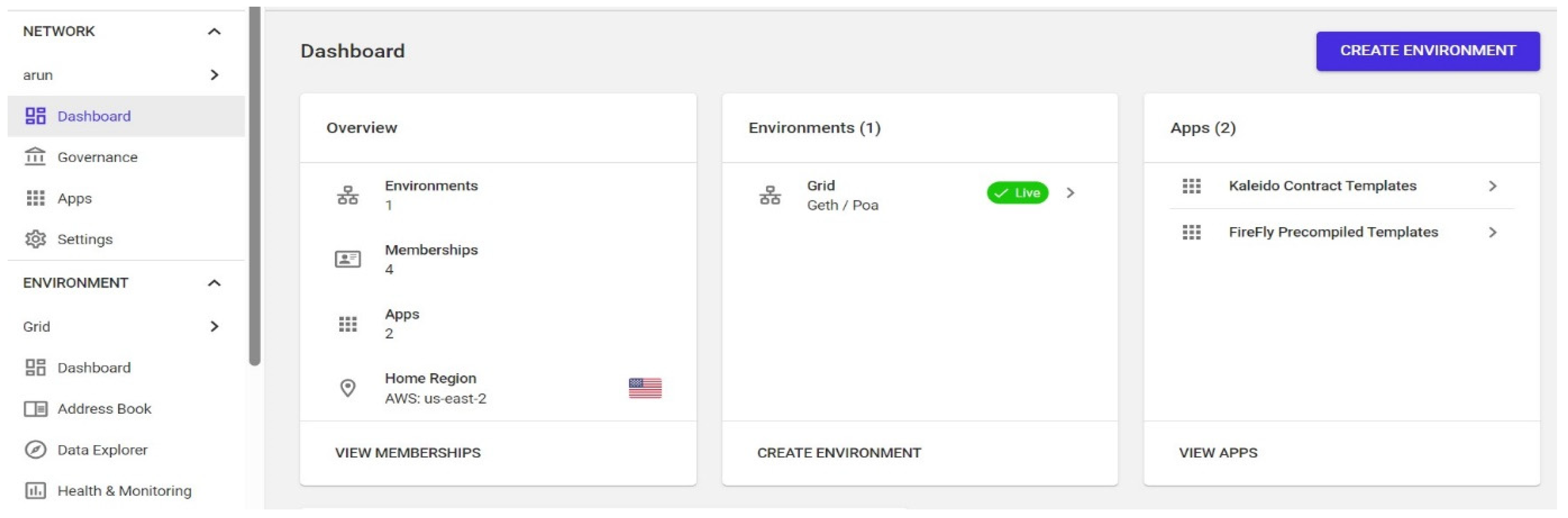Click the Address Book icon
The width and height of the screenshot is (1568, 518).
pyautogui.click(x=35, y=409)
